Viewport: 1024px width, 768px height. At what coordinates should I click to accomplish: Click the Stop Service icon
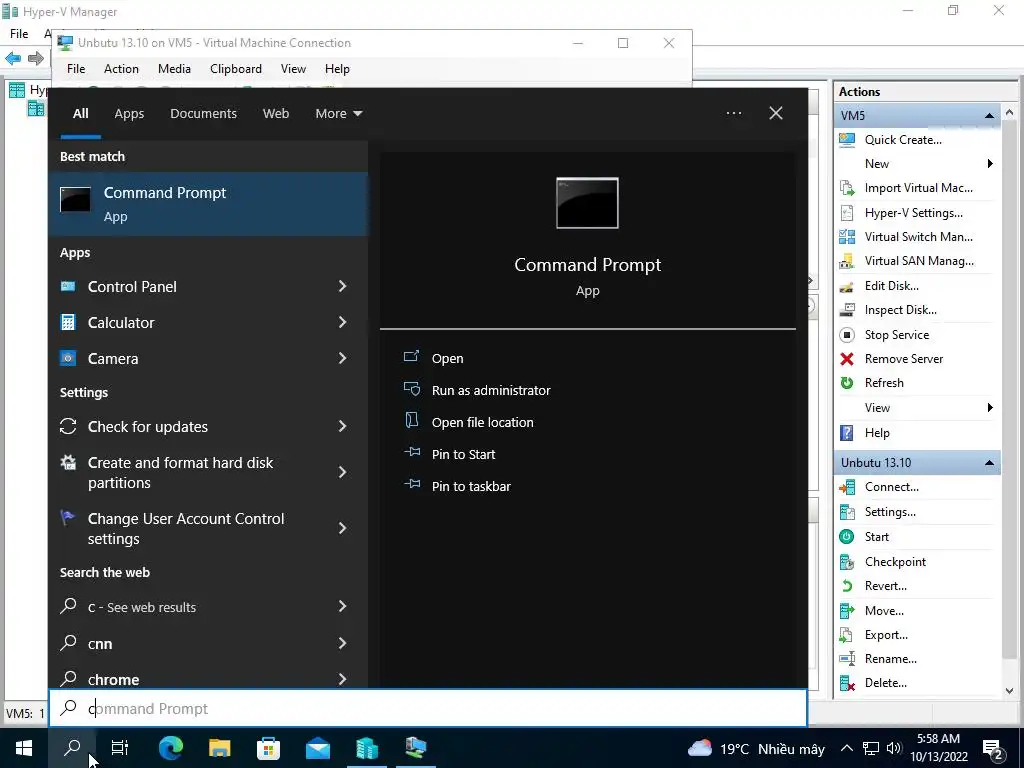847,335
